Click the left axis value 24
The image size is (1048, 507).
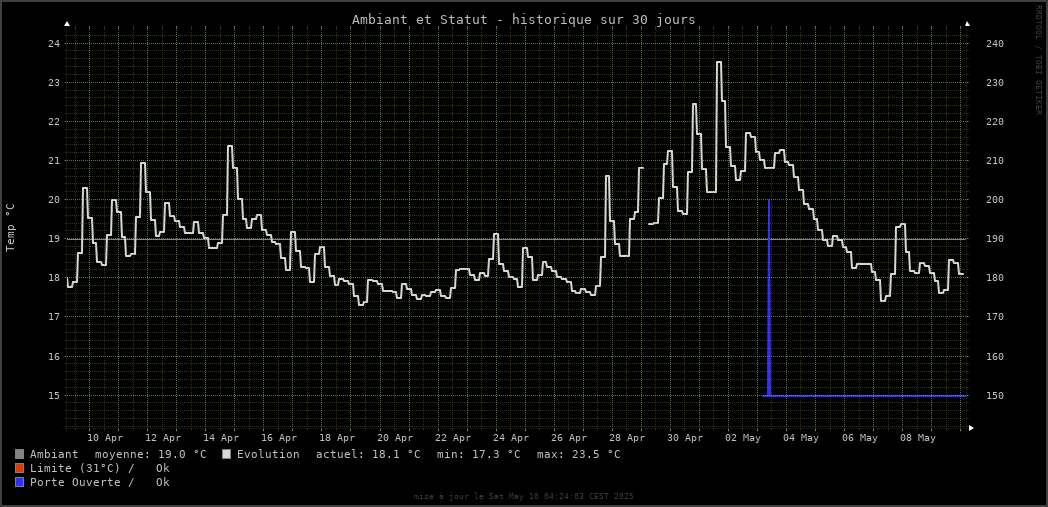click(x=53, y=43)
